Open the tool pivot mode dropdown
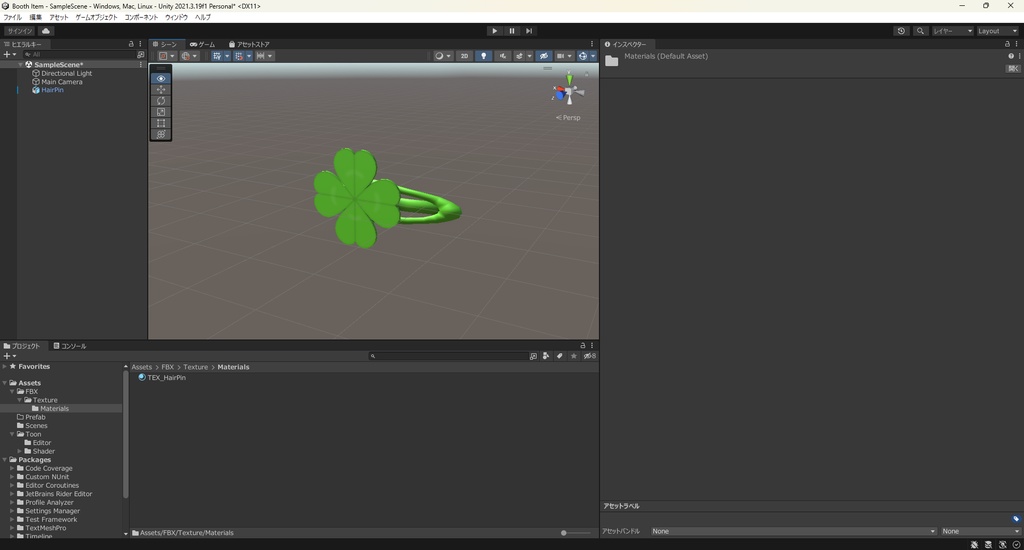Screen dimensions: 1024x550 167,56
